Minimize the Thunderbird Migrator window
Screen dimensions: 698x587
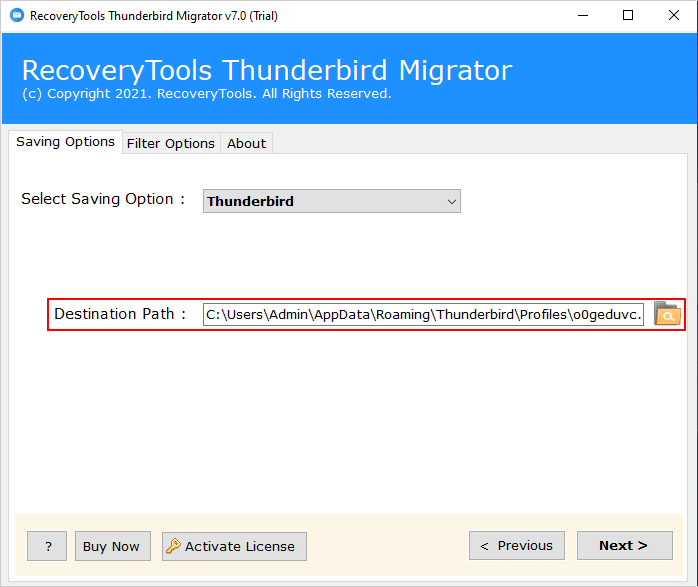[583, 16]
